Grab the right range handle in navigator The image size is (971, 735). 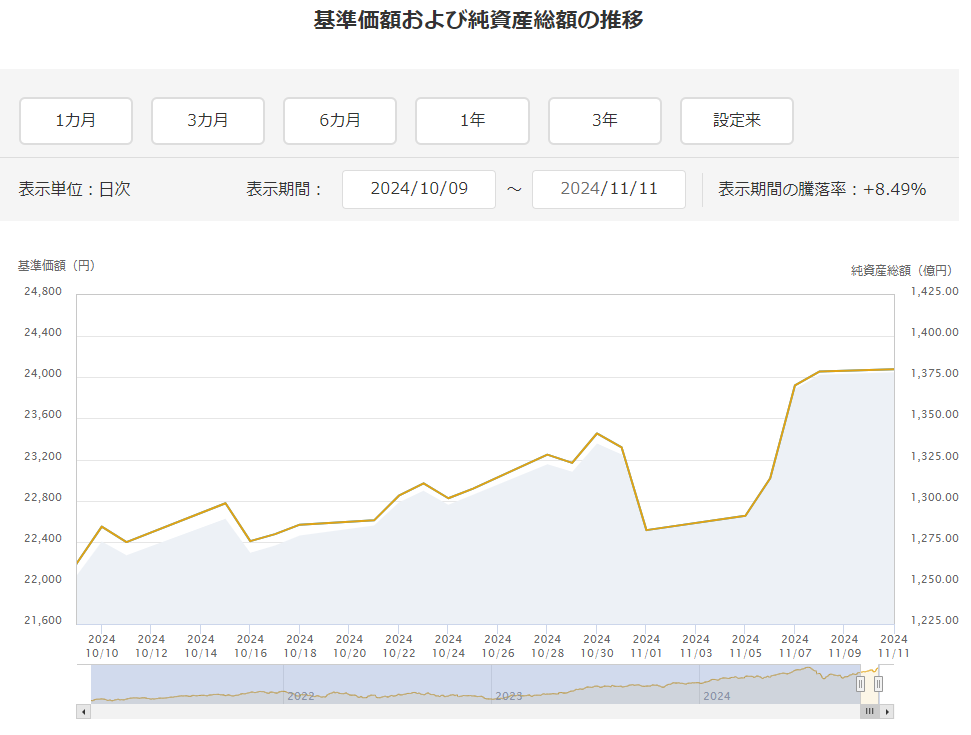pos(878,684)
